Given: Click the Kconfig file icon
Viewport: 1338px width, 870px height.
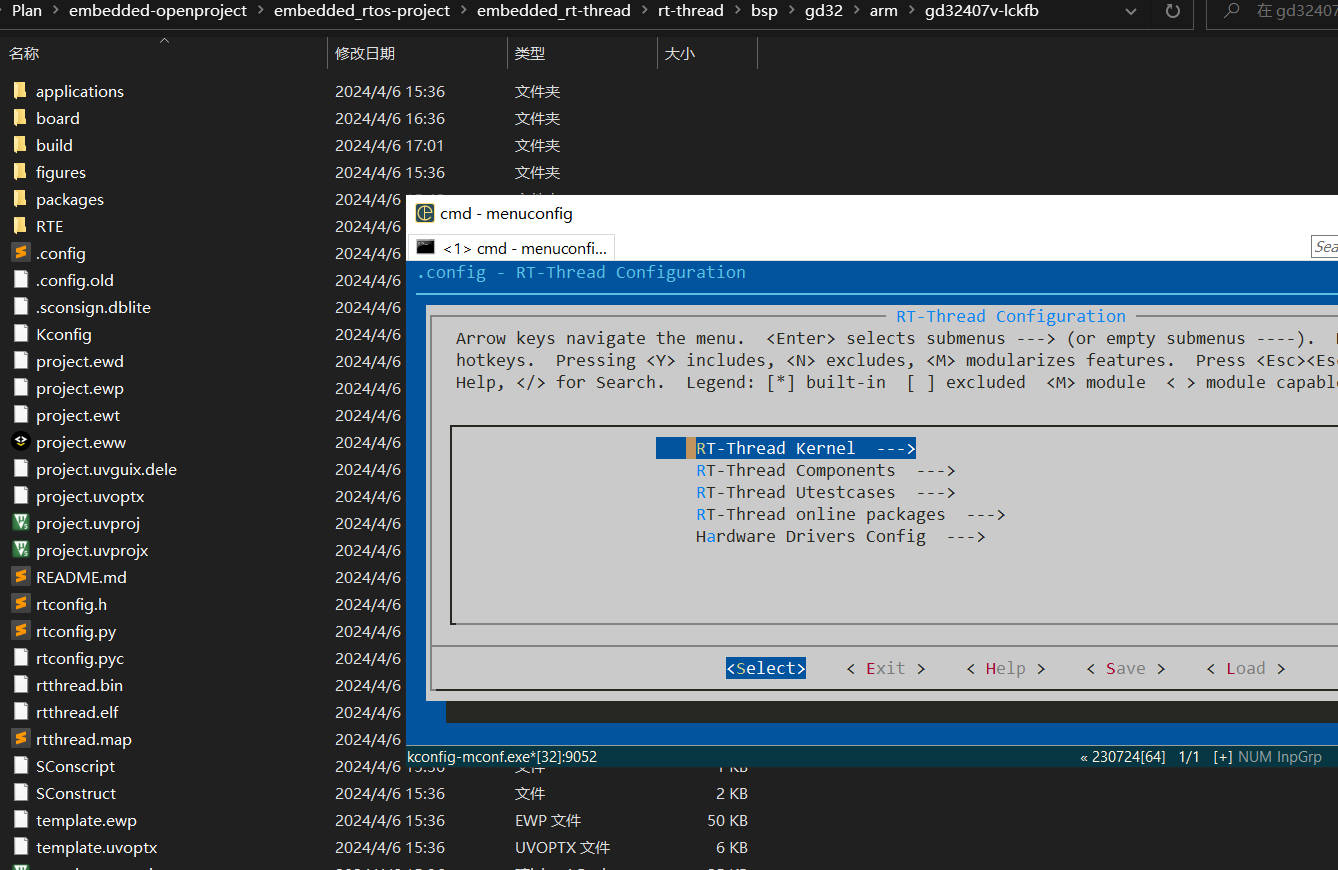Looking at the screenshot, I should (20, 334).
